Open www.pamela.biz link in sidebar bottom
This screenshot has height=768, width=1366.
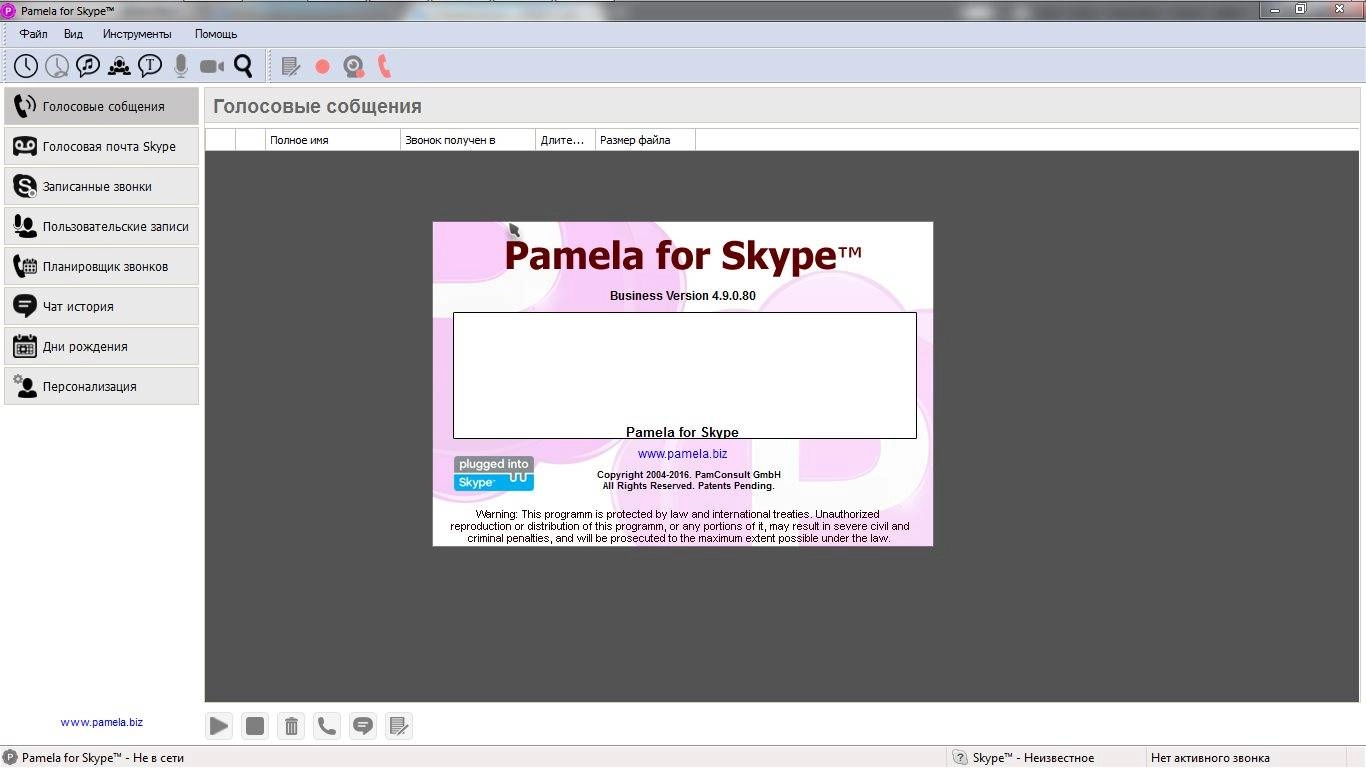coord(101,722)
